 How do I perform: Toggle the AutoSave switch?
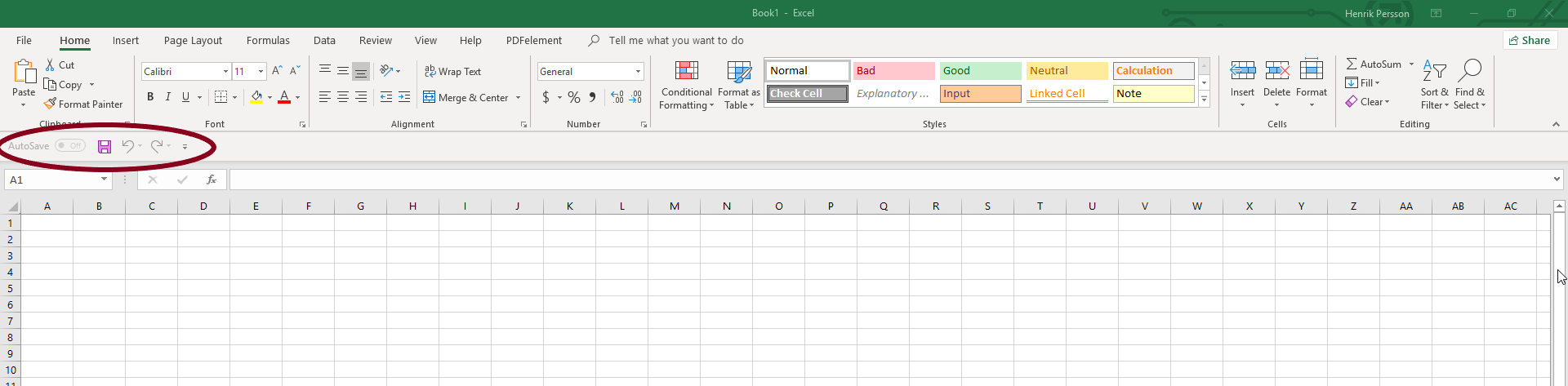coord(70,146)
